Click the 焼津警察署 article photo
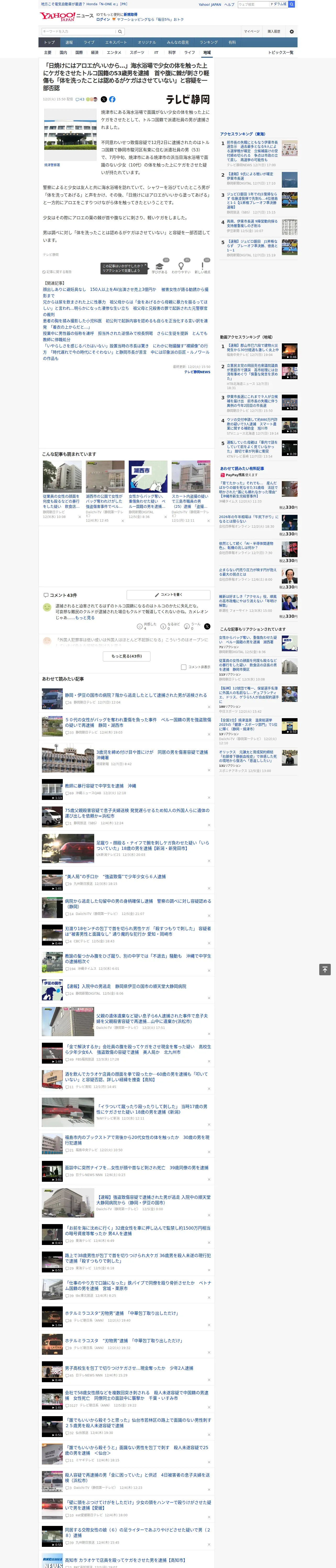 point(70,135)
